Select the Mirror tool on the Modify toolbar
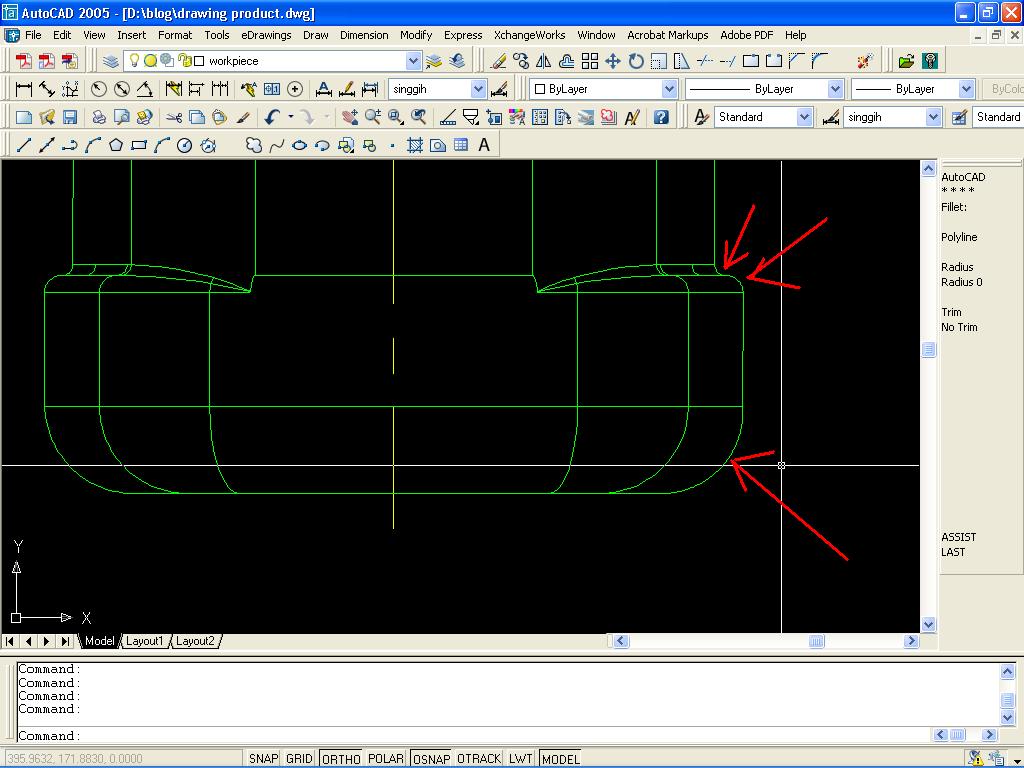The image size is (1024, 768). pyautogui.click(x=541, y=62)
